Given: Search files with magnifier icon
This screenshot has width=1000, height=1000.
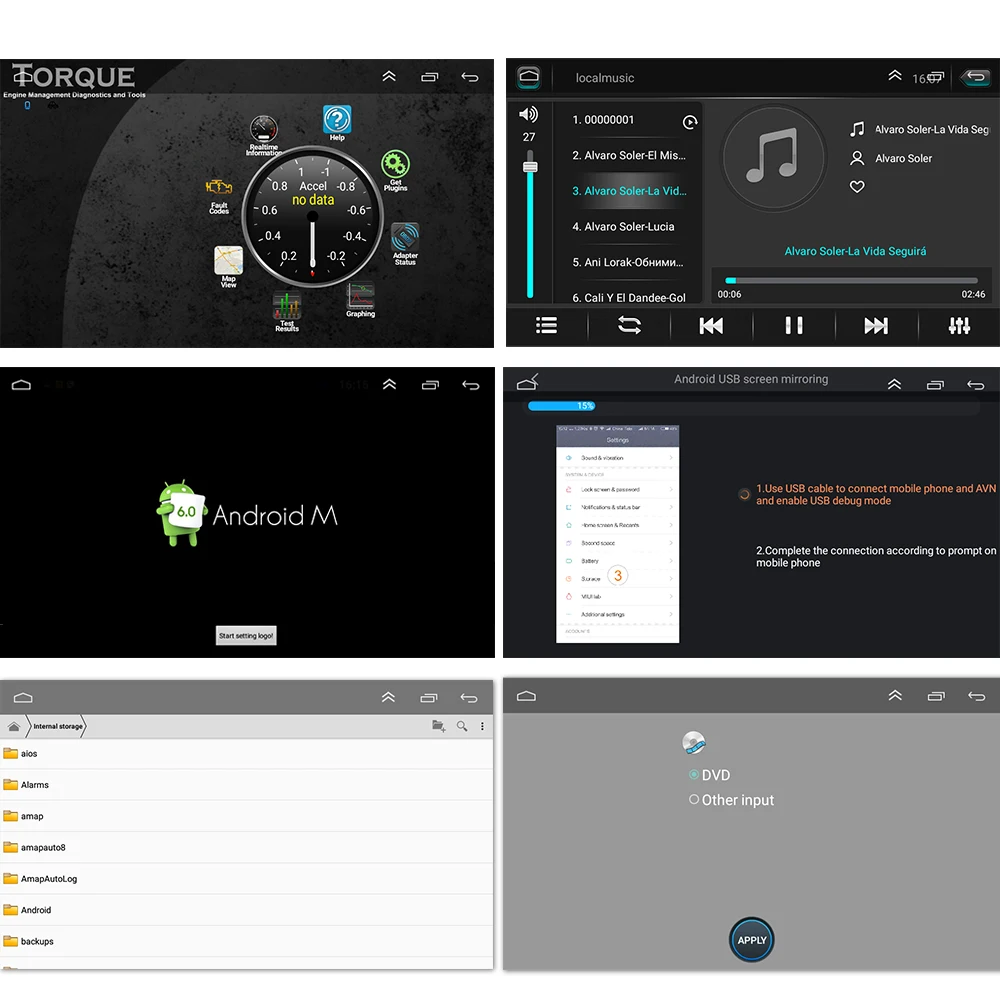Looking at the screenshot, I should click(x=462, y=726).
